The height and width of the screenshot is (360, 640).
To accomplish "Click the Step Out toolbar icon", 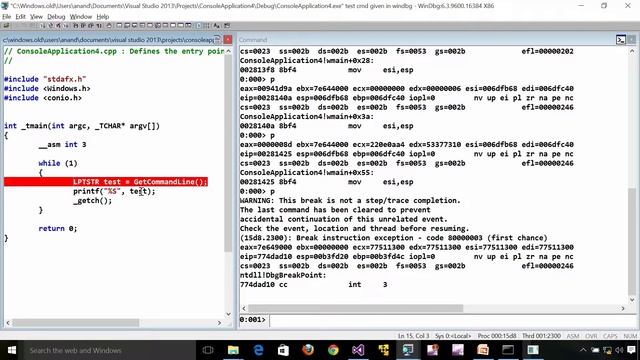I will [x=91, y=26].
